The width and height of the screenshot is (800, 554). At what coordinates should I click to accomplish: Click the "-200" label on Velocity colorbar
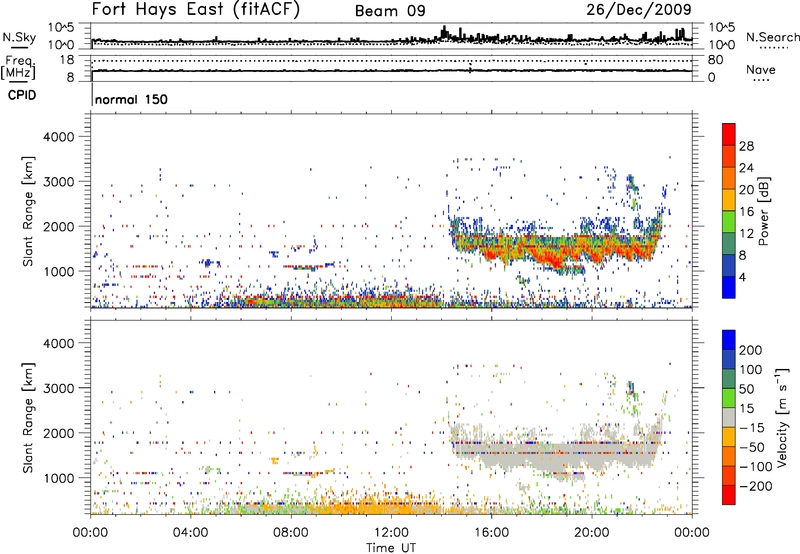click(756, 486)
